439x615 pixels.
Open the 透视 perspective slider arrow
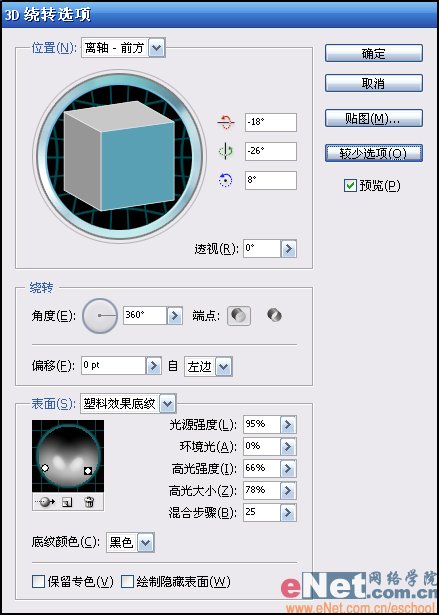[x=289, y=249]
